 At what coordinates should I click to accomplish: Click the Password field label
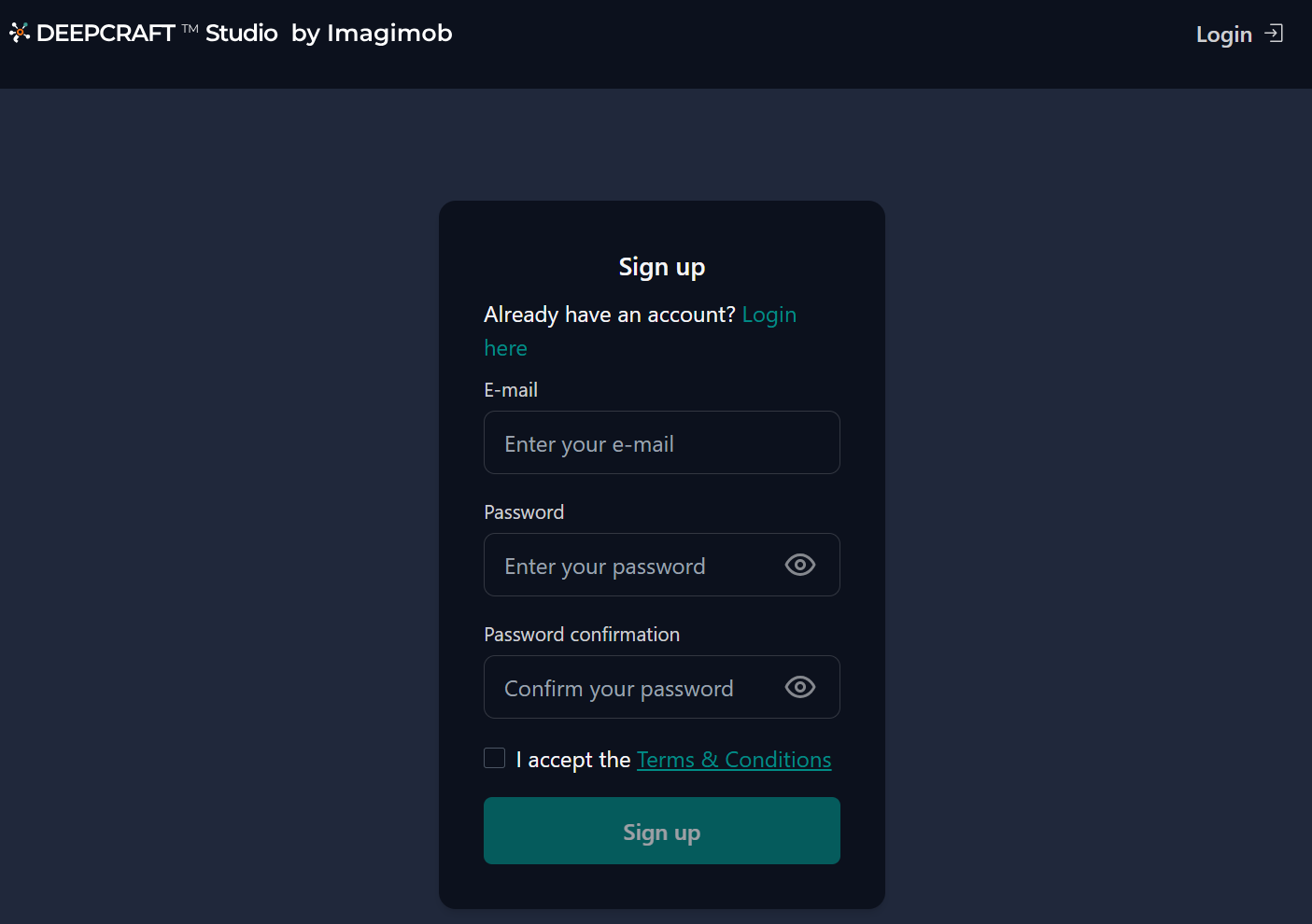pyautogui.click(x=524, y=512)
